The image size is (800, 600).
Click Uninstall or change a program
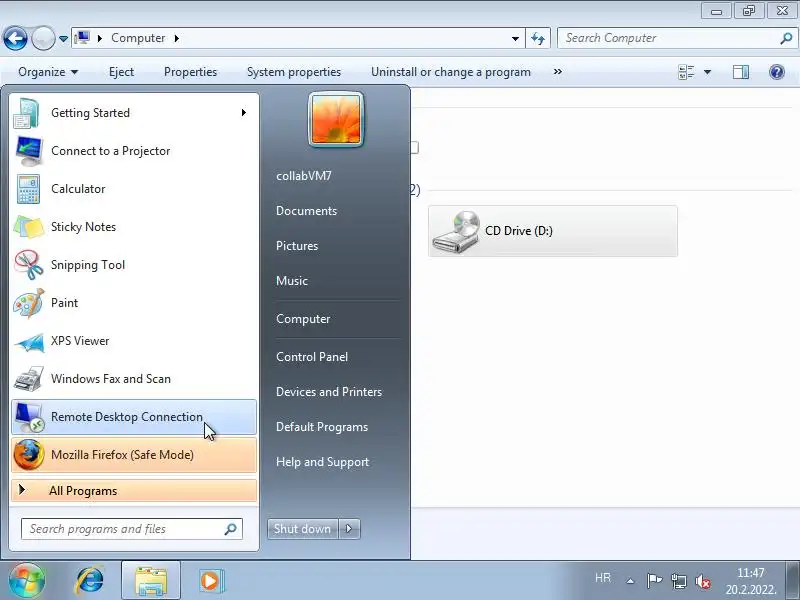tap(451, 72)
